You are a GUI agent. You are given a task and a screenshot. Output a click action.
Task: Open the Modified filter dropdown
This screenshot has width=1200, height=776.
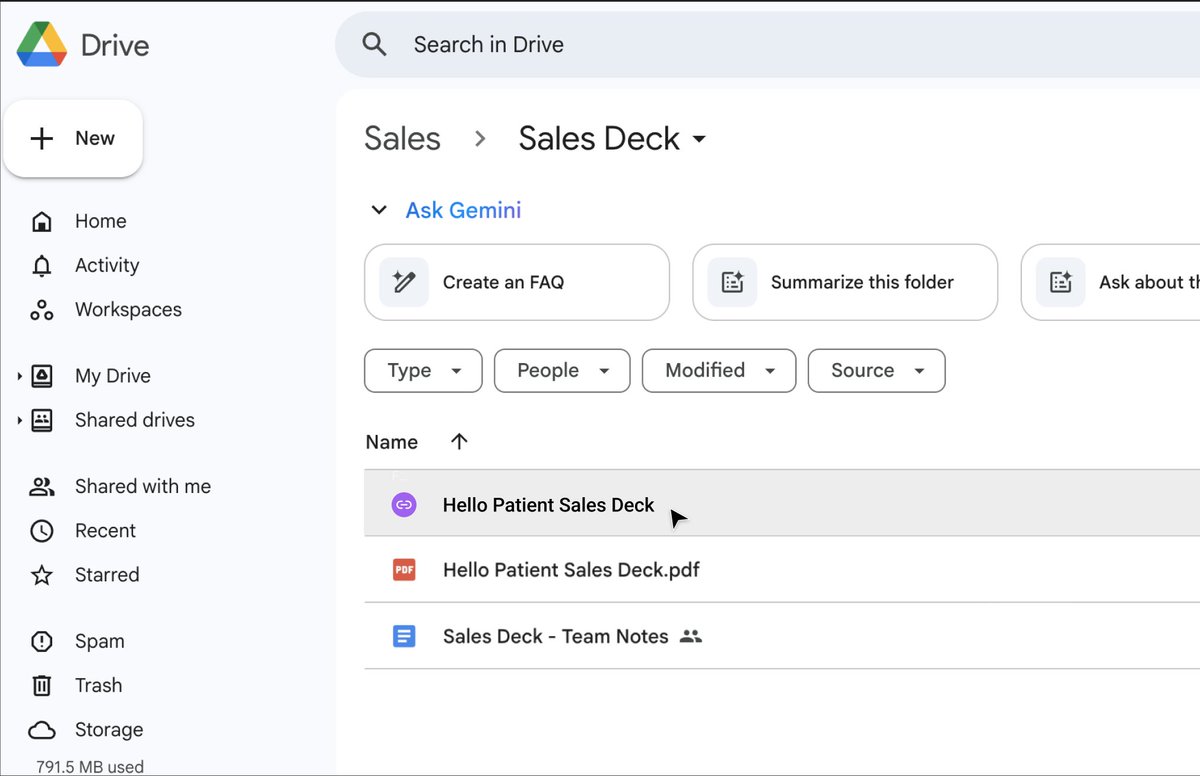pos(718,371)
